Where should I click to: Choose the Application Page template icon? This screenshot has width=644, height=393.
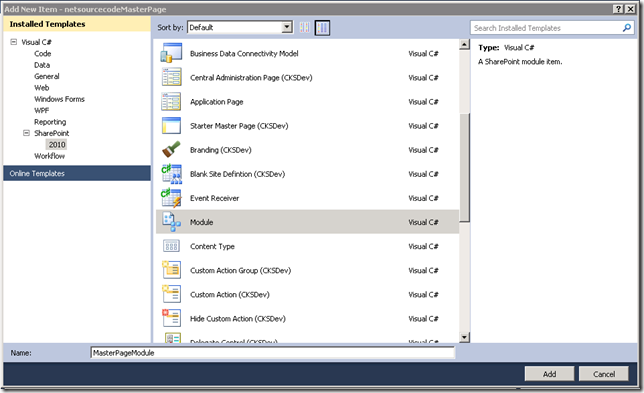171,101
